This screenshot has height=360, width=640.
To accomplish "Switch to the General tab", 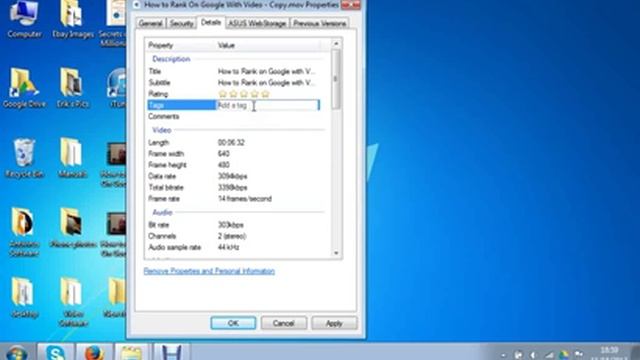I will [x=151, y=23].
